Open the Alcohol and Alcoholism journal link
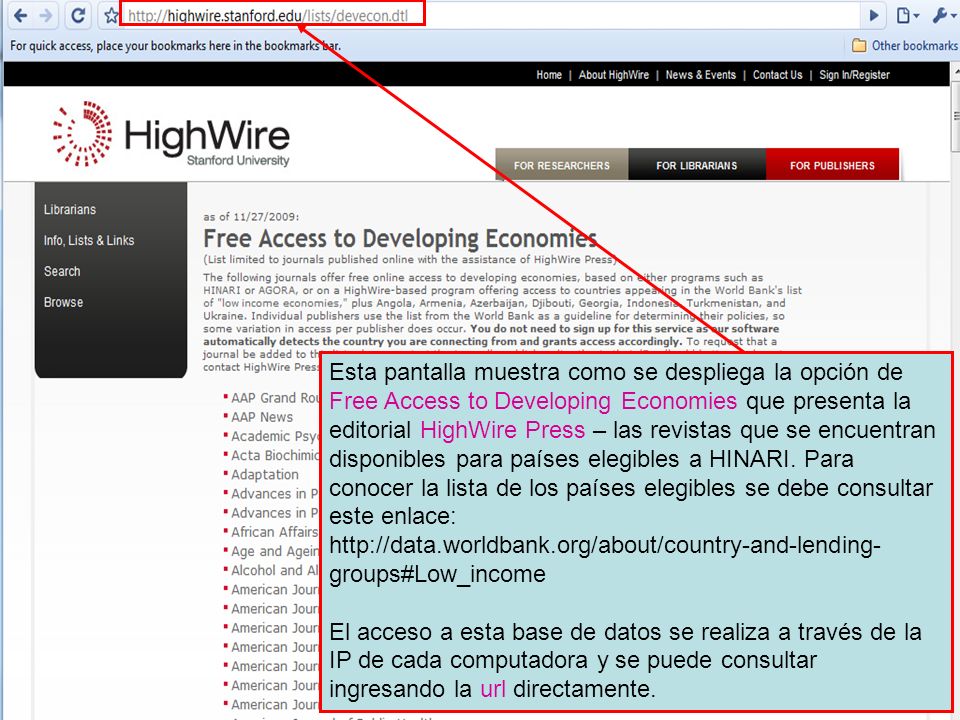960x720 pixels. (275, 570)
